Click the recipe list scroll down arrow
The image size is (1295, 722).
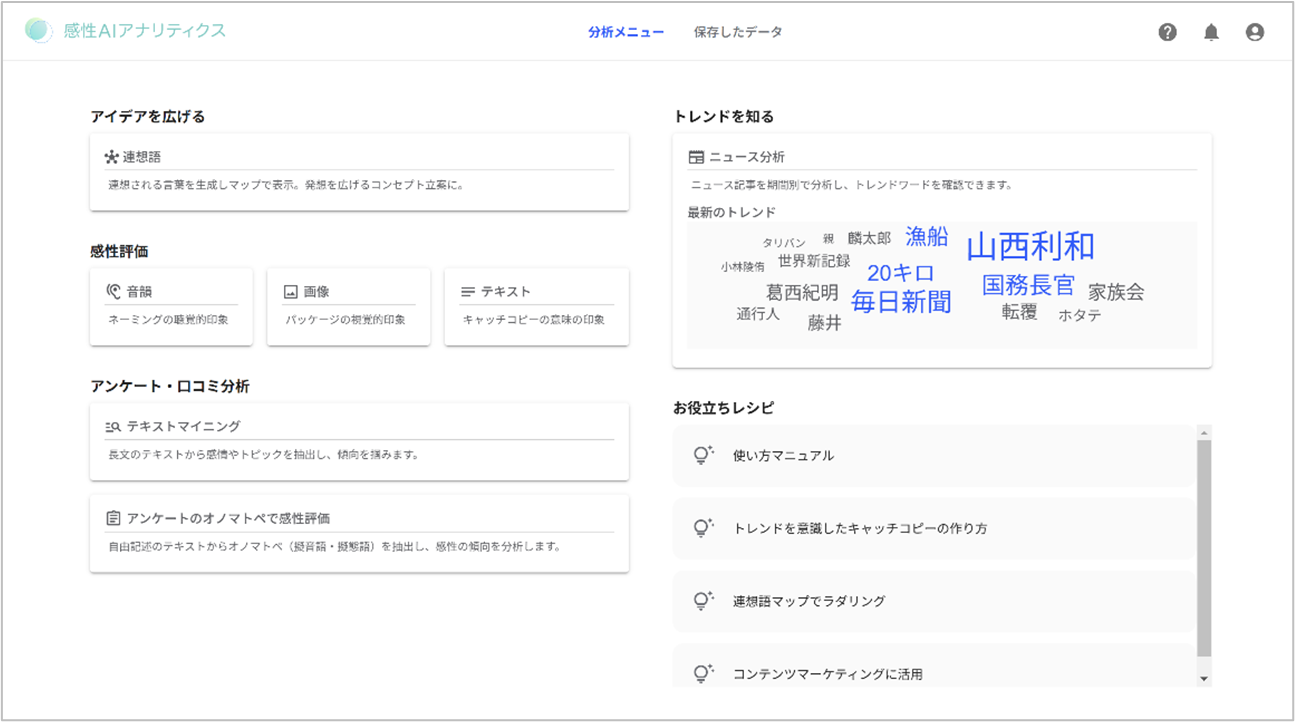tap(1204, 678)
